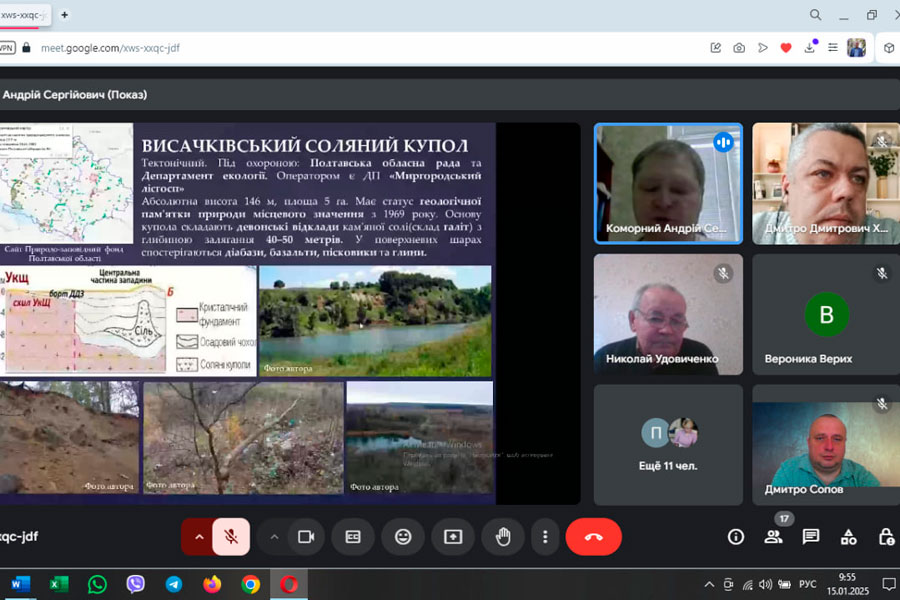Click the 'Ещё 11 чел.' participants tile
The image size is (900, 600).
pyautogui.click(x=668, y=445)
